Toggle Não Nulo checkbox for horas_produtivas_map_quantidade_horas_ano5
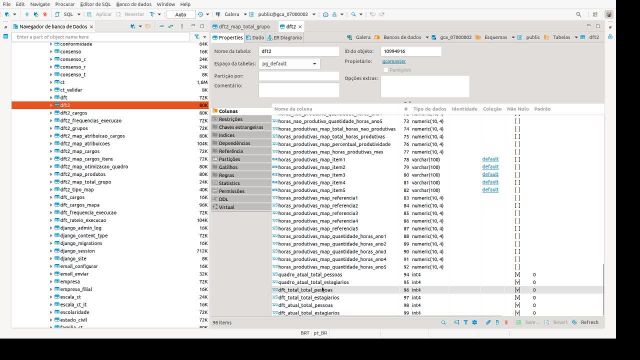Screen dimensions: 640x360 517,267
